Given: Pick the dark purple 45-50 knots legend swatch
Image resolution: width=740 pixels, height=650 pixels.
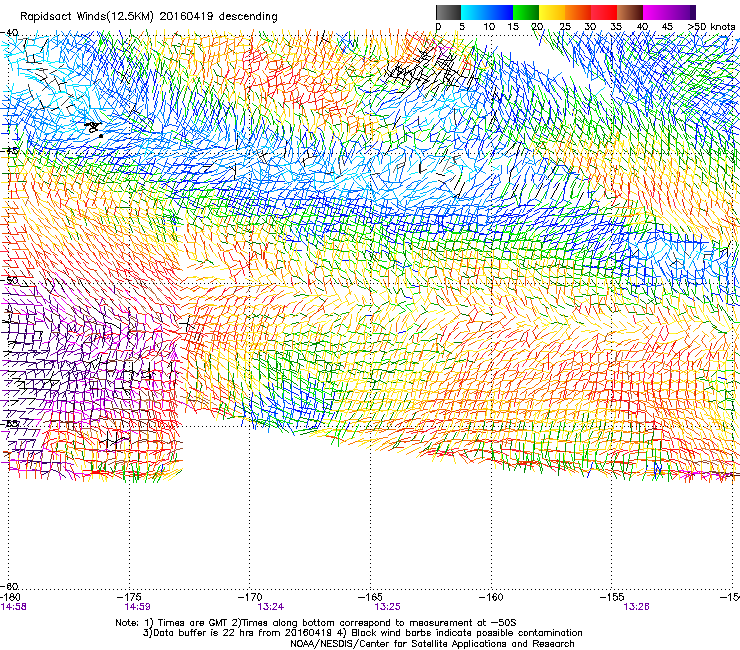Looking at the screenshot, I should (682, 12).
